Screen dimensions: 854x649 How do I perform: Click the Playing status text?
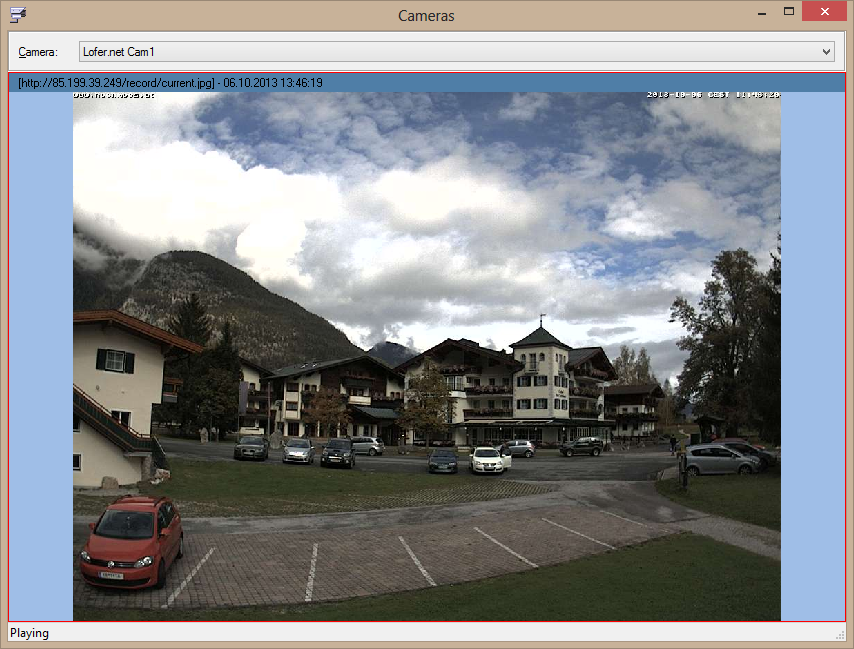[x=29, y=633]
